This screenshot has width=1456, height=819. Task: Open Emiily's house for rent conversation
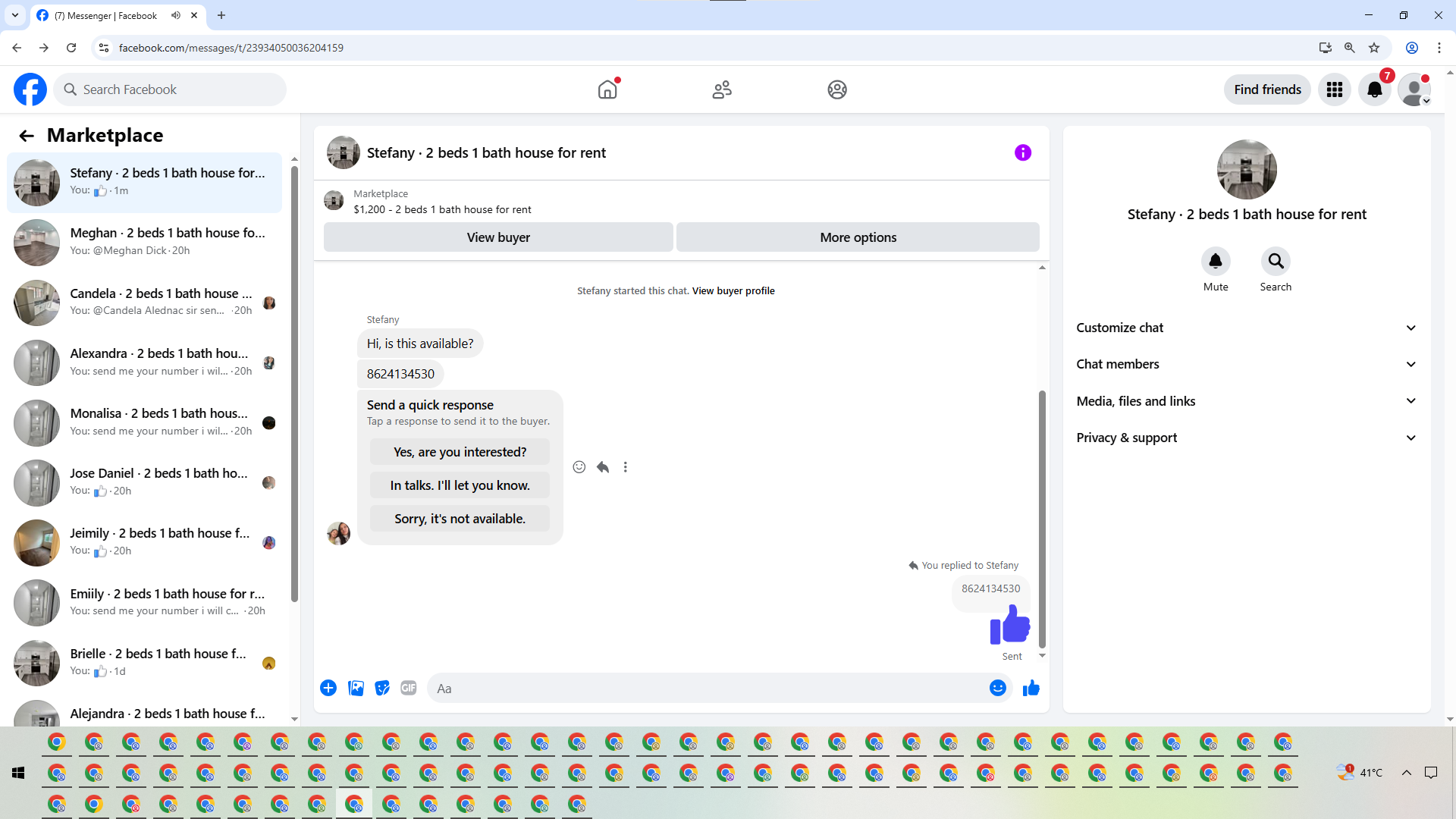point(144,603)
